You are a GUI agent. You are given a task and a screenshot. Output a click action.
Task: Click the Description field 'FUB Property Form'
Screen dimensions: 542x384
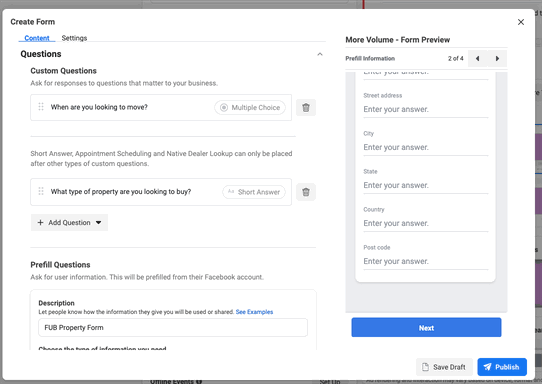pos(173,327)
